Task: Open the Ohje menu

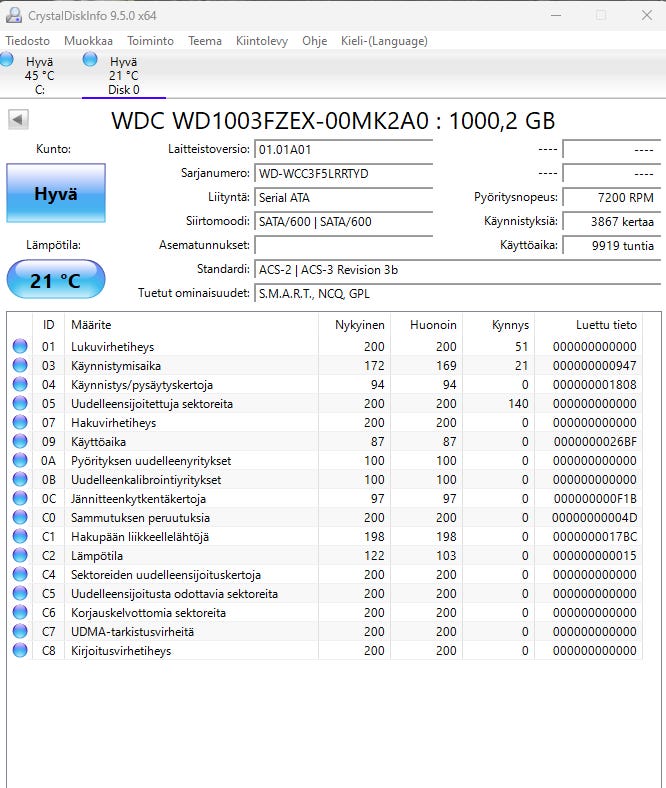Action: [315, 41]
